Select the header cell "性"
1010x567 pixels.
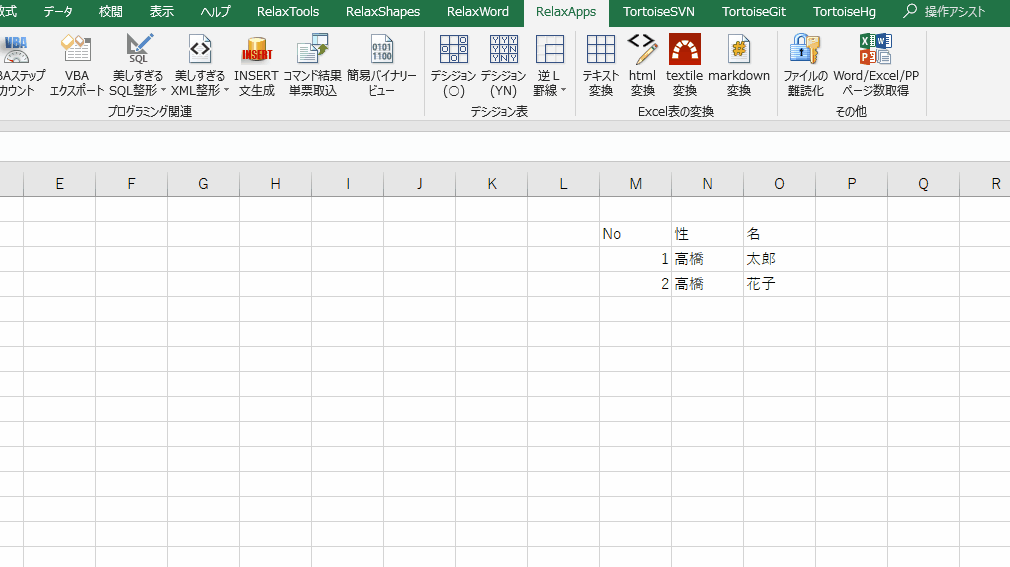(x=707, y=234)
